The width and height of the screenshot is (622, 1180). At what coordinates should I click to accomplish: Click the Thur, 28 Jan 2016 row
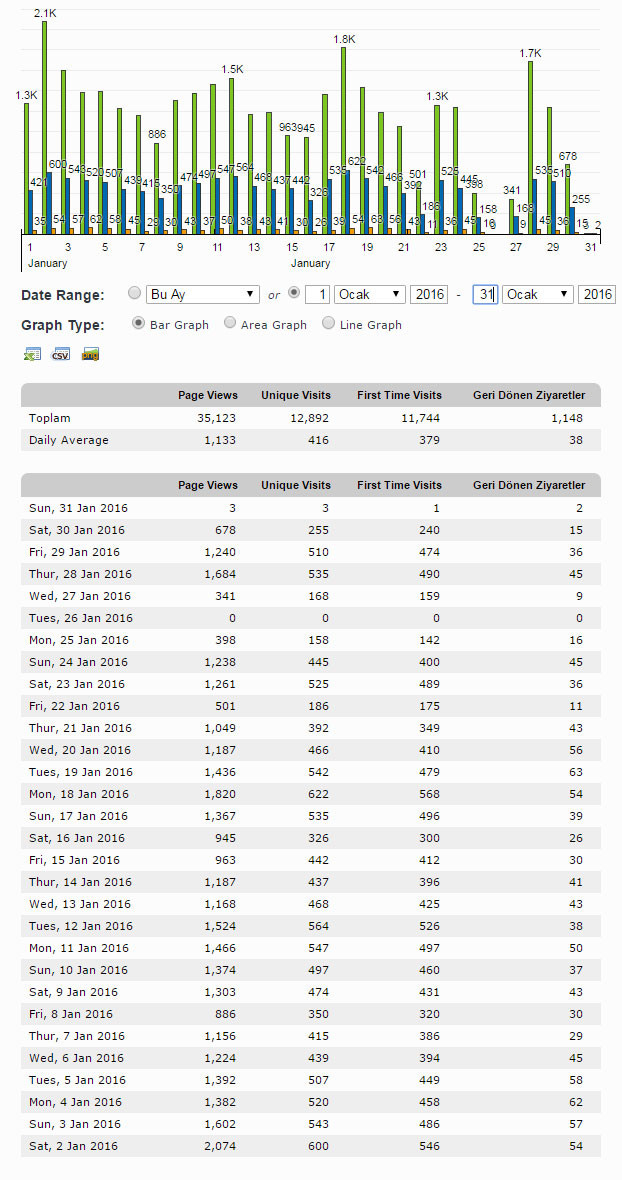coord(311,574)
